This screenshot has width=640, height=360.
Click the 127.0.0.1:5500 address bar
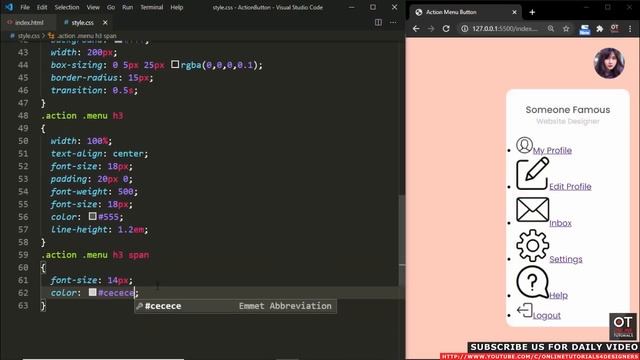coord(505,29)
